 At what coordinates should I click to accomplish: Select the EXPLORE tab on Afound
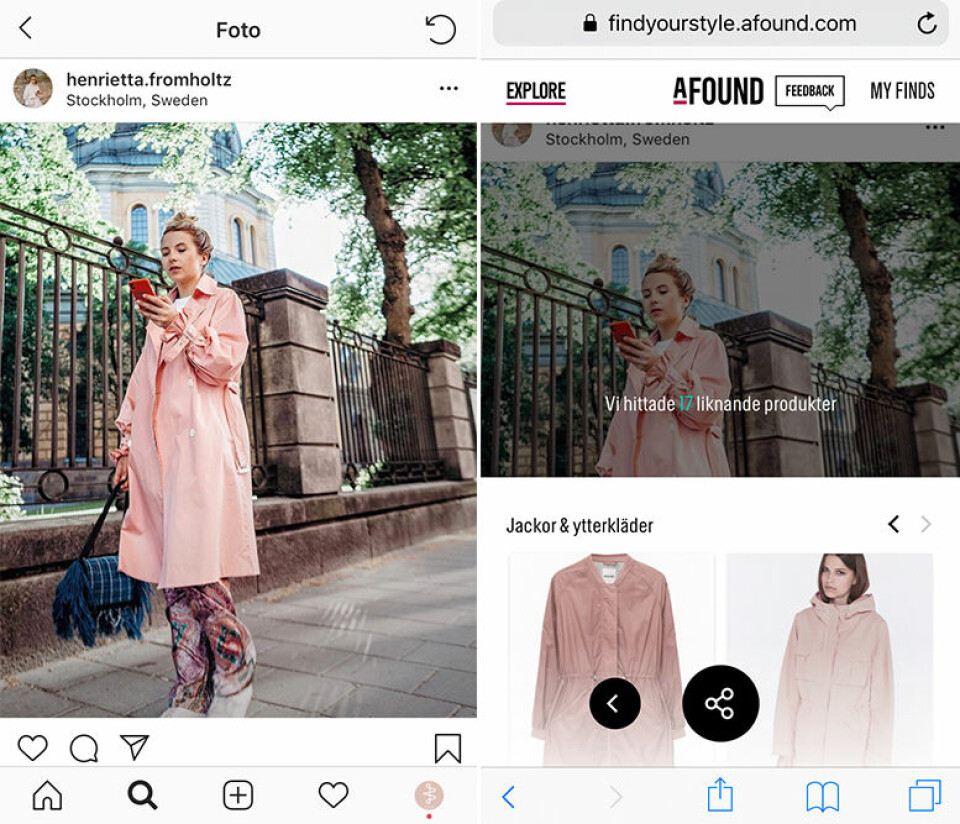(x=536, y=91)
